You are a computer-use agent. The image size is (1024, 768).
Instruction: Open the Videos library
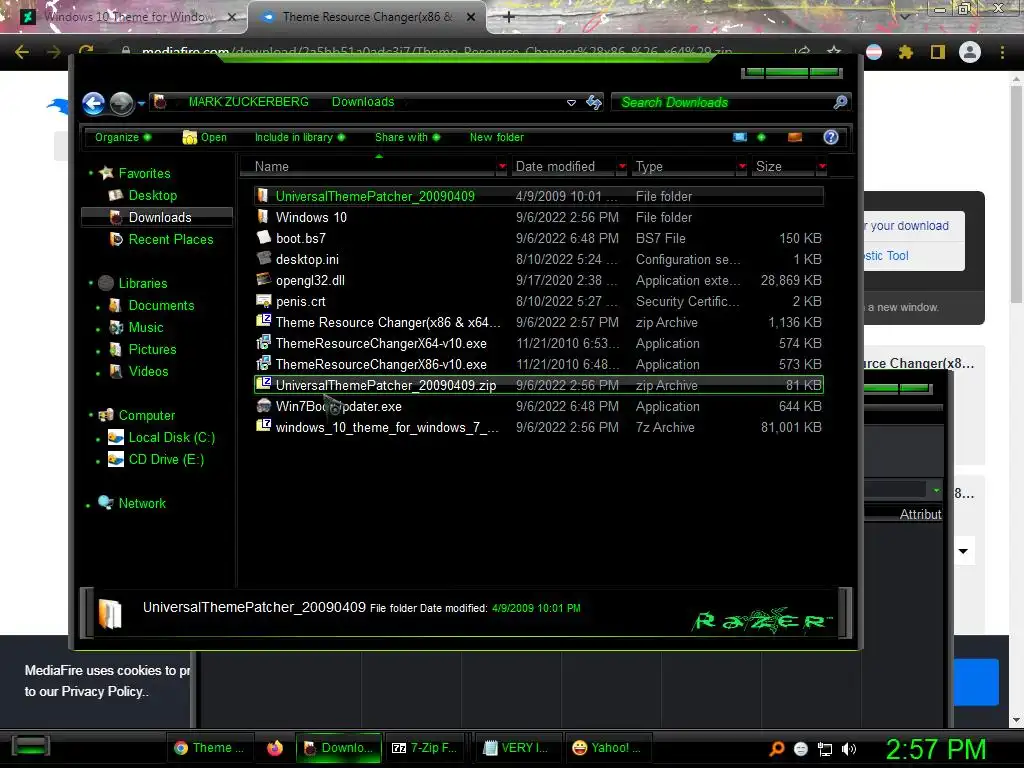point(148,371)
